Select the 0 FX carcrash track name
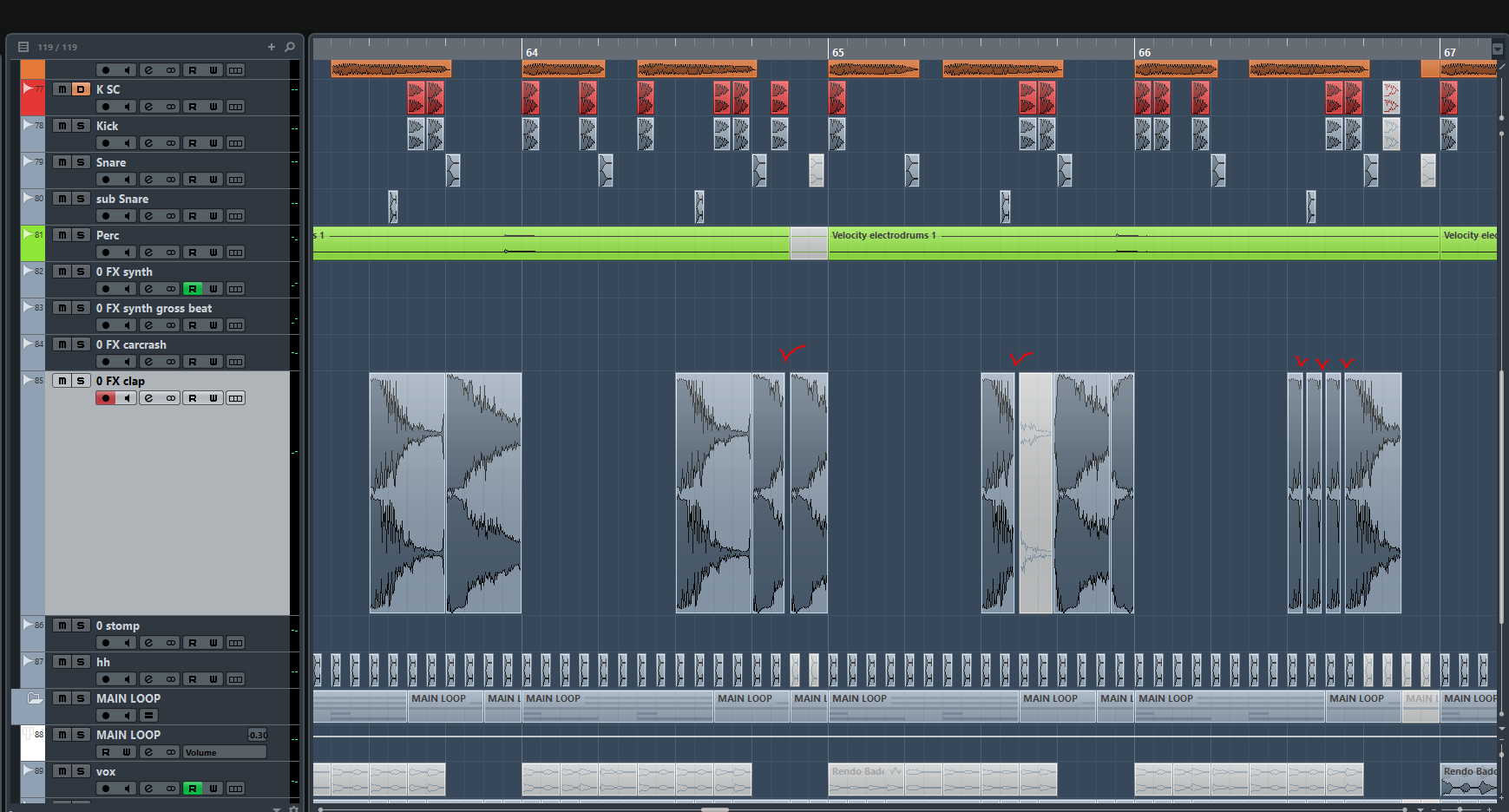Viewport: 1509px width, 812px height. tap(131, 344)
